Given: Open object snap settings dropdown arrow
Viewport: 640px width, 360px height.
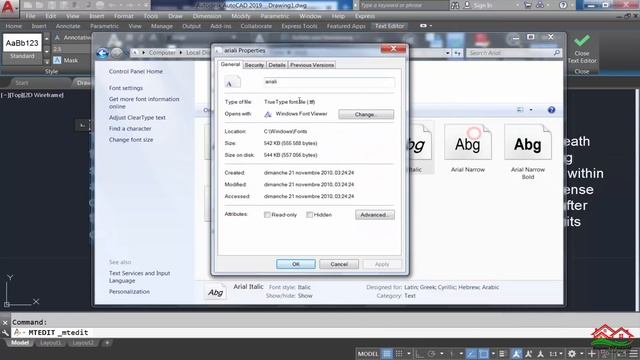Looking at the screenshot, I should [493, 353].
